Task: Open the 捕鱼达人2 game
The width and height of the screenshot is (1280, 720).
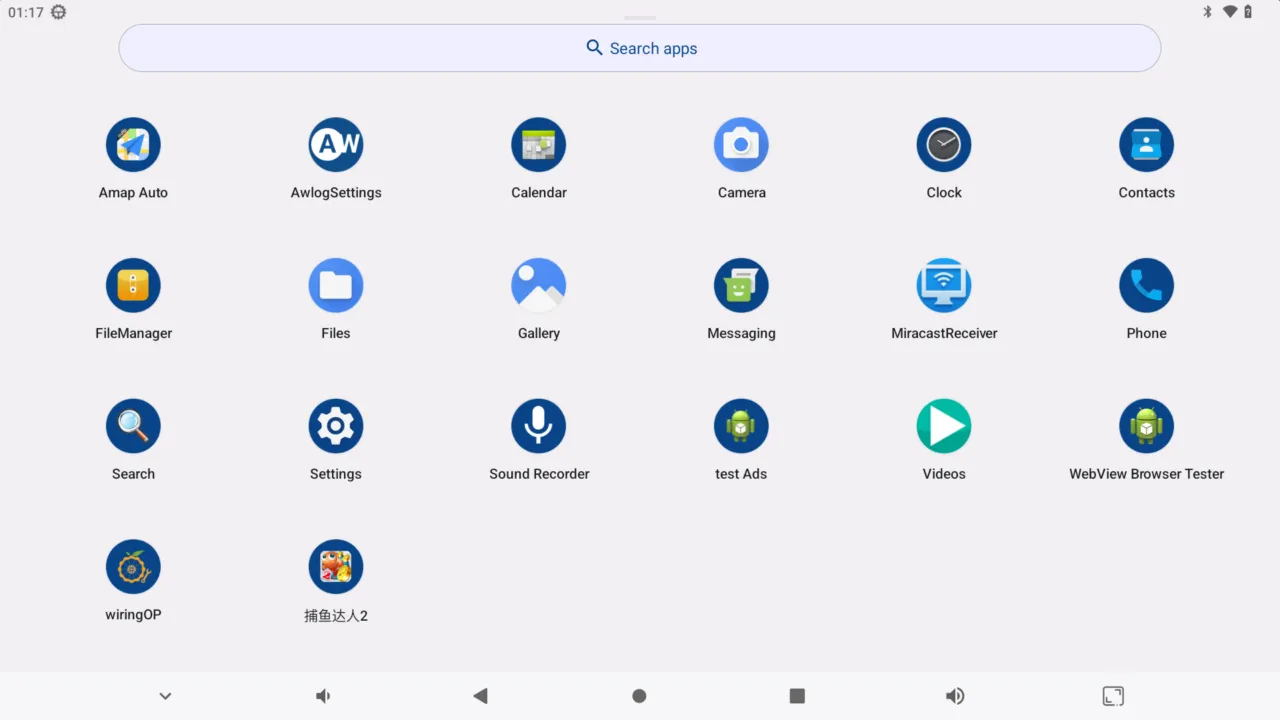Action: pyautogui.click(x=336, y=566)
